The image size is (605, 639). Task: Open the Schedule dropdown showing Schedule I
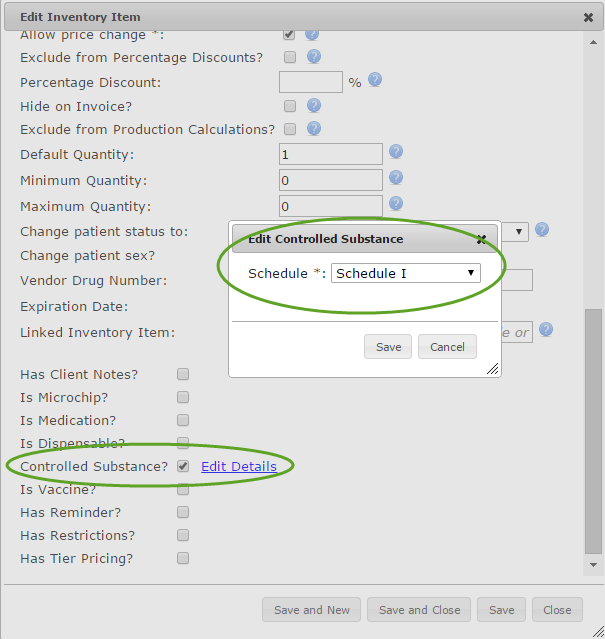click(x=406, y=273)
